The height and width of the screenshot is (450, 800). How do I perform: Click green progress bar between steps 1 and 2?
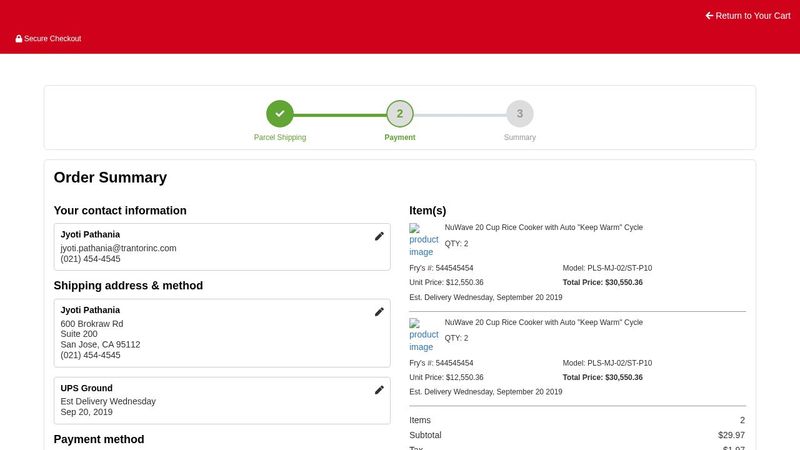click(x=340, y=114)
